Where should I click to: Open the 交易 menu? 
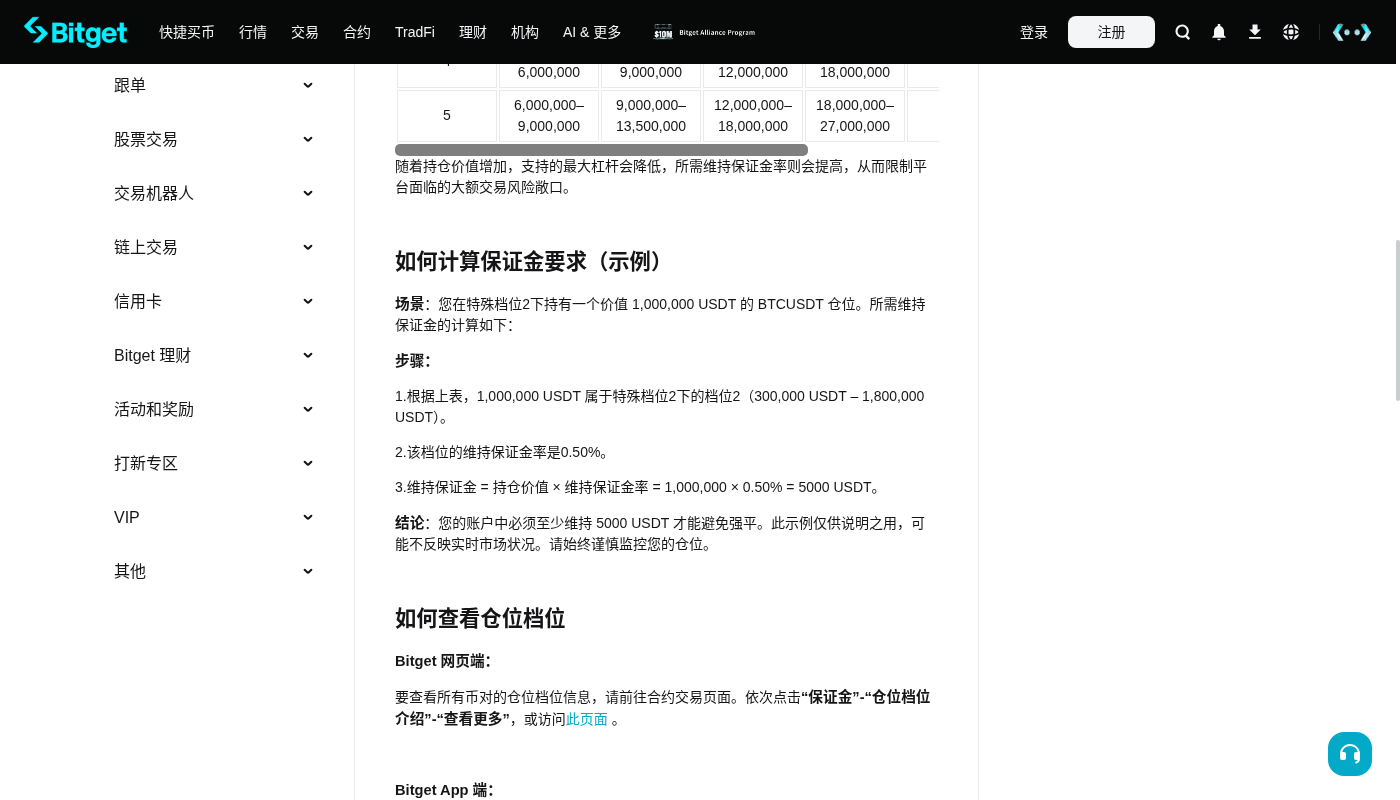305,32
